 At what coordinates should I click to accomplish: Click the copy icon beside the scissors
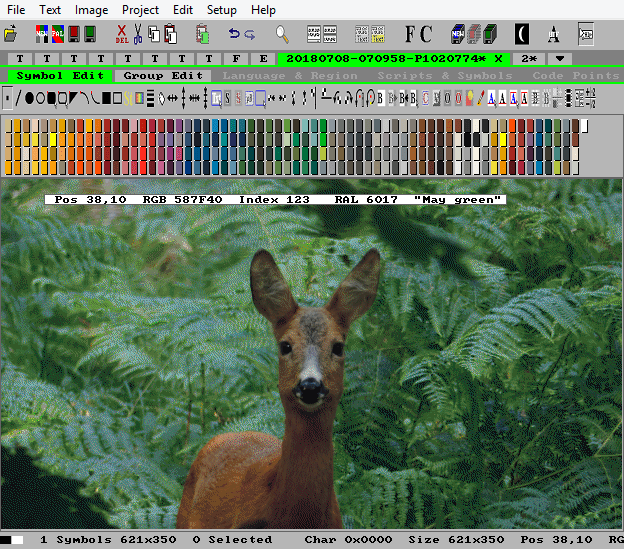point(154,34)
